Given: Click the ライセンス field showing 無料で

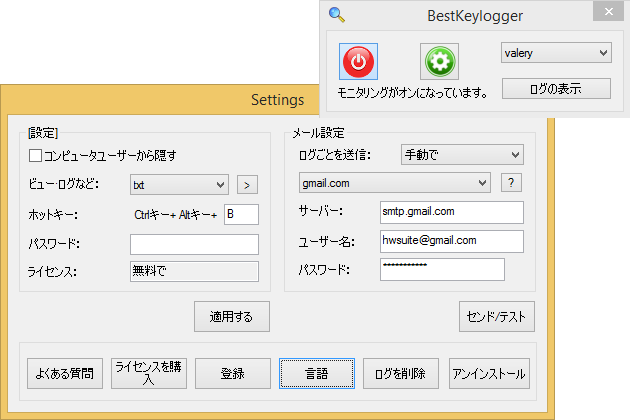Looking at the screenshot, I should [194, 272].
